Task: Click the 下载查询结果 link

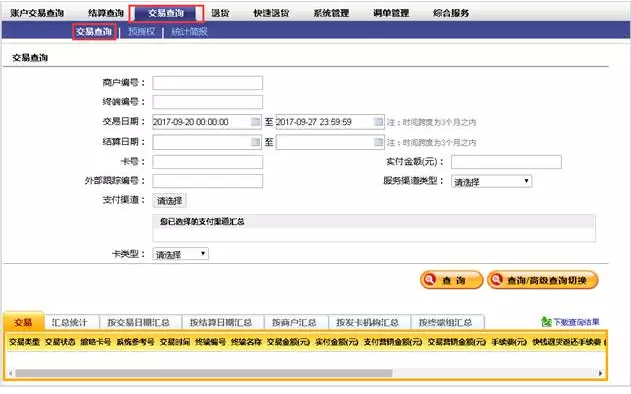Action: 576,322
